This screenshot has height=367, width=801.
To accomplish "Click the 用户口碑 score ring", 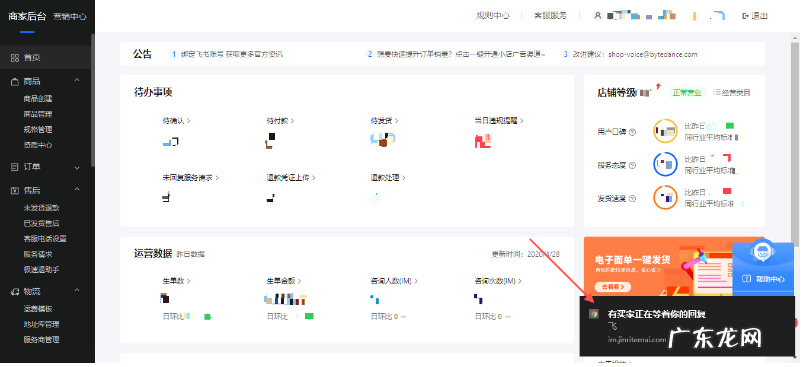I will (665, 131).
